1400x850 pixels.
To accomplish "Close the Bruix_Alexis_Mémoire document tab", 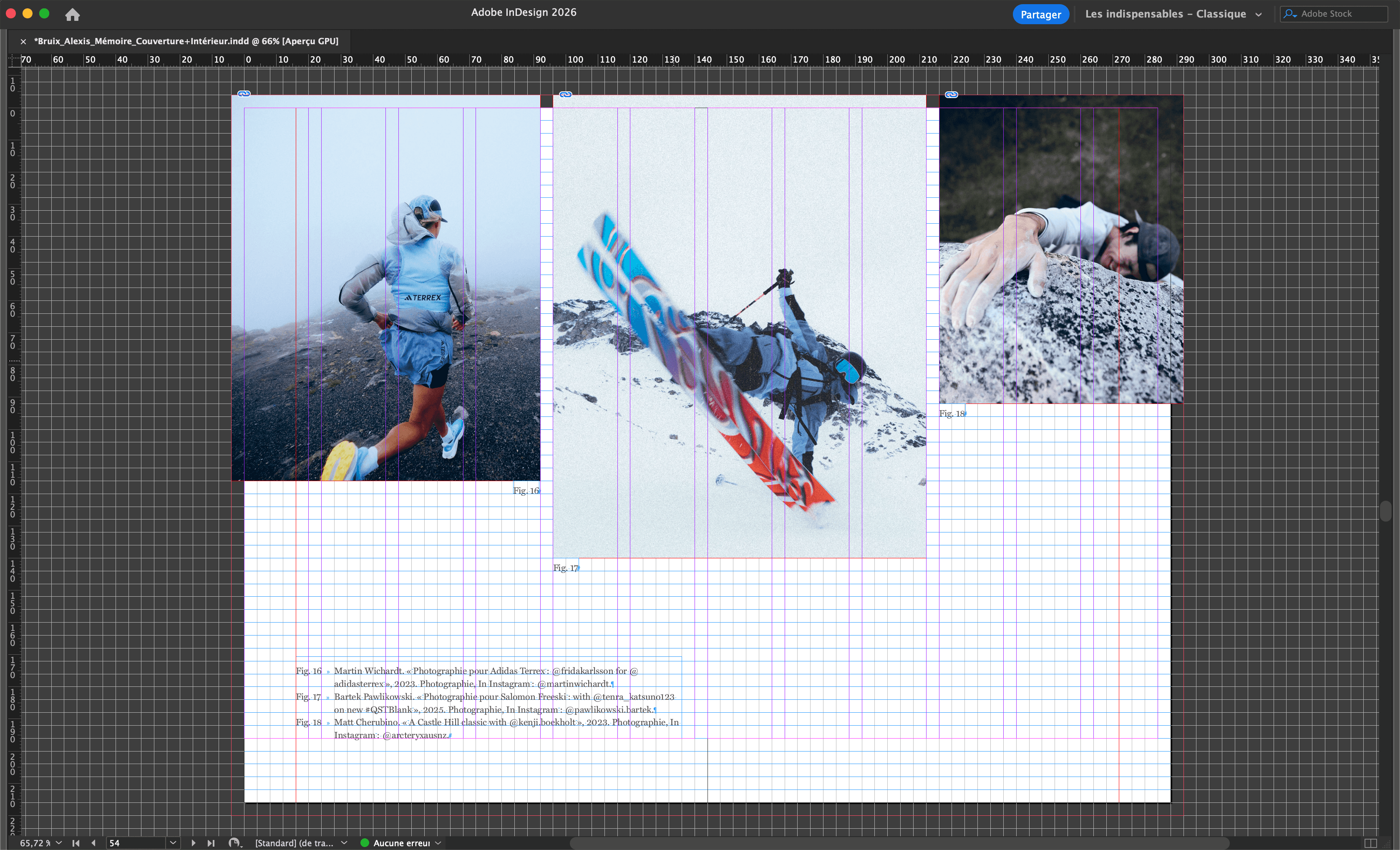I will (23, 41).
